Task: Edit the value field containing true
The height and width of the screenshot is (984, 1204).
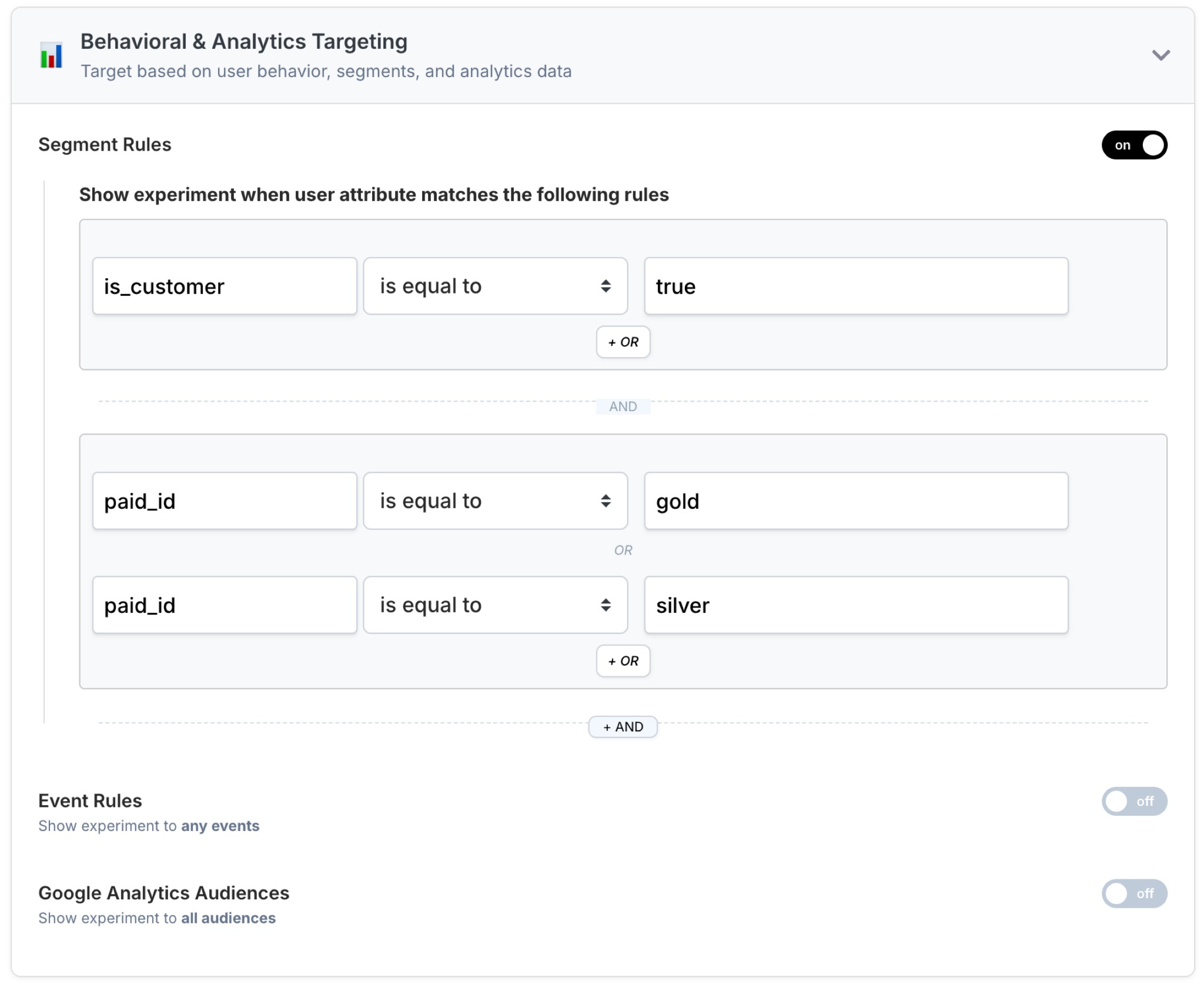Action: click(855, 286)
